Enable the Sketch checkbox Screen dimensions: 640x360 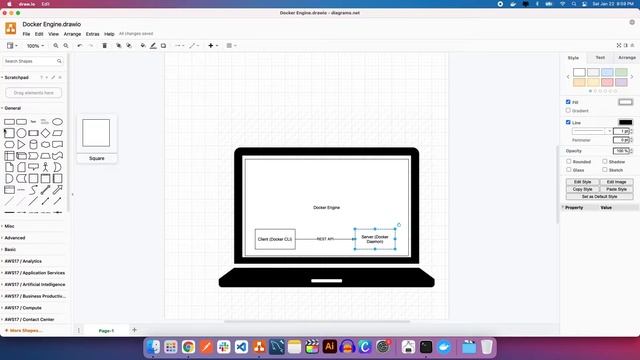coord(604,169)
